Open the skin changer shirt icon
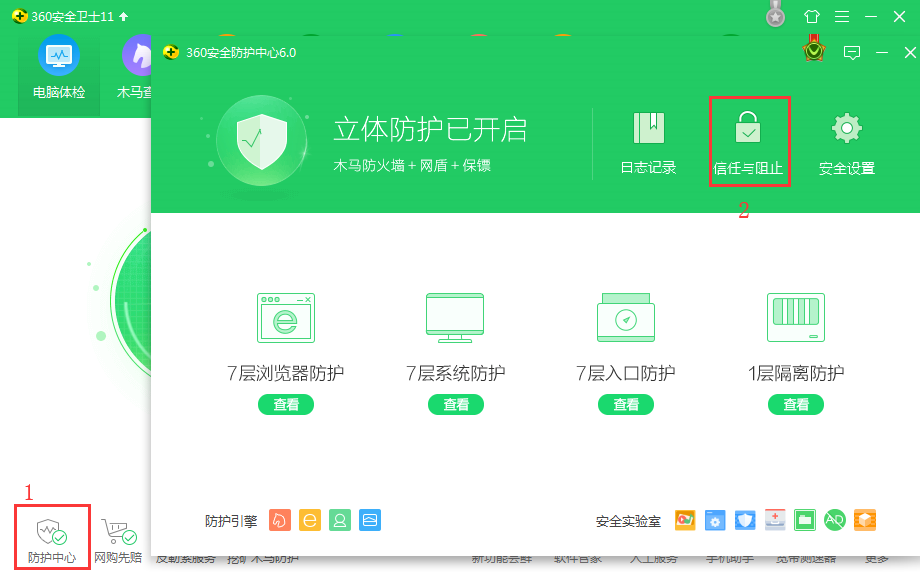Screen dimensions: 920x580 pyautogui.click(x=811, y=17)
